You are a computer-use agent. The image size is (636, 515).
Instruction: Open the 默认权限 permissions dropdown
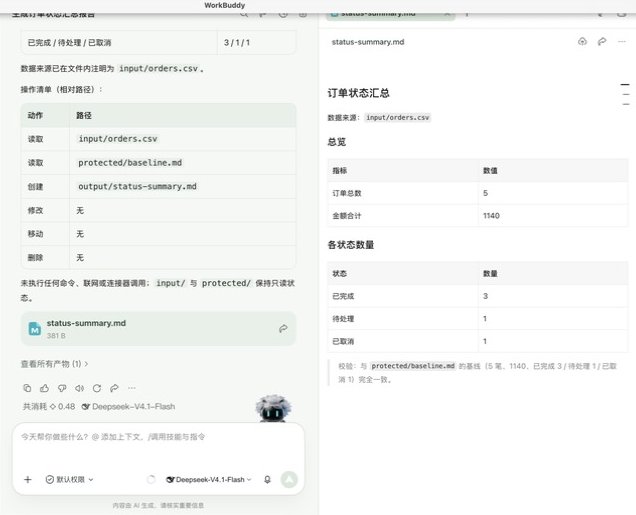tap(69, 480)
